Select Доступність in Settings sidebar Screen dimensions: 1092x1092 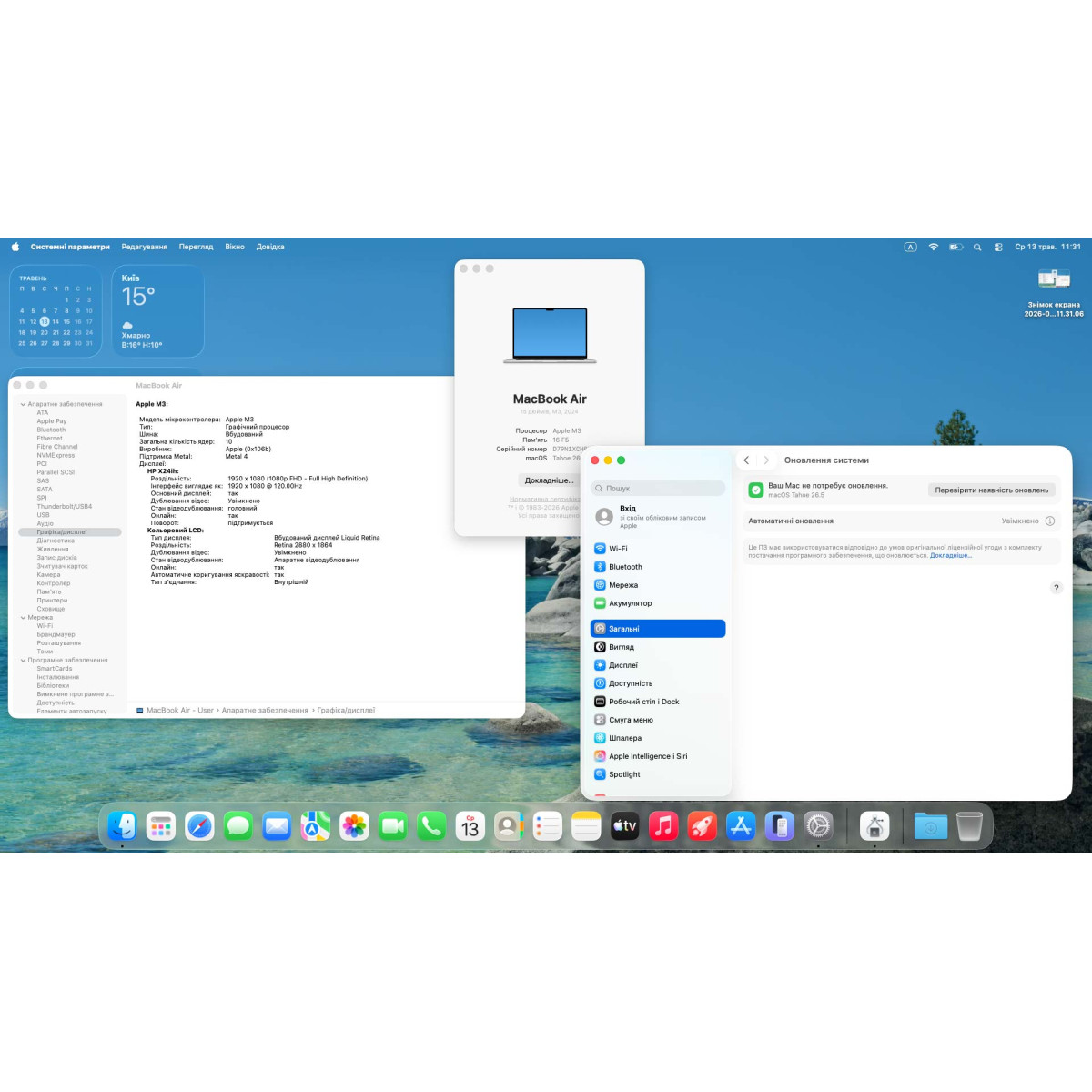[658, 683]
